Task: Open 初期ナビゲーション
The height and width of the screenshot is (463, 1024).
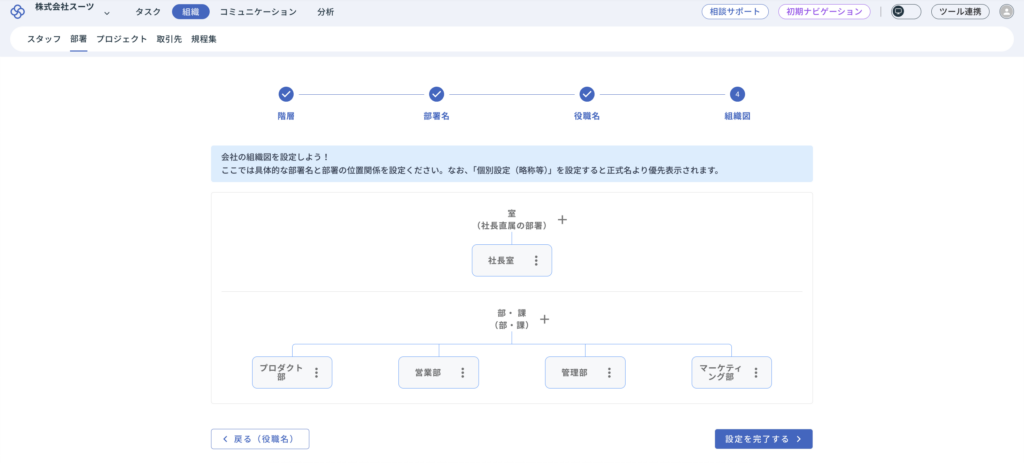Action: pyautogui.click(x=824, y=12)
